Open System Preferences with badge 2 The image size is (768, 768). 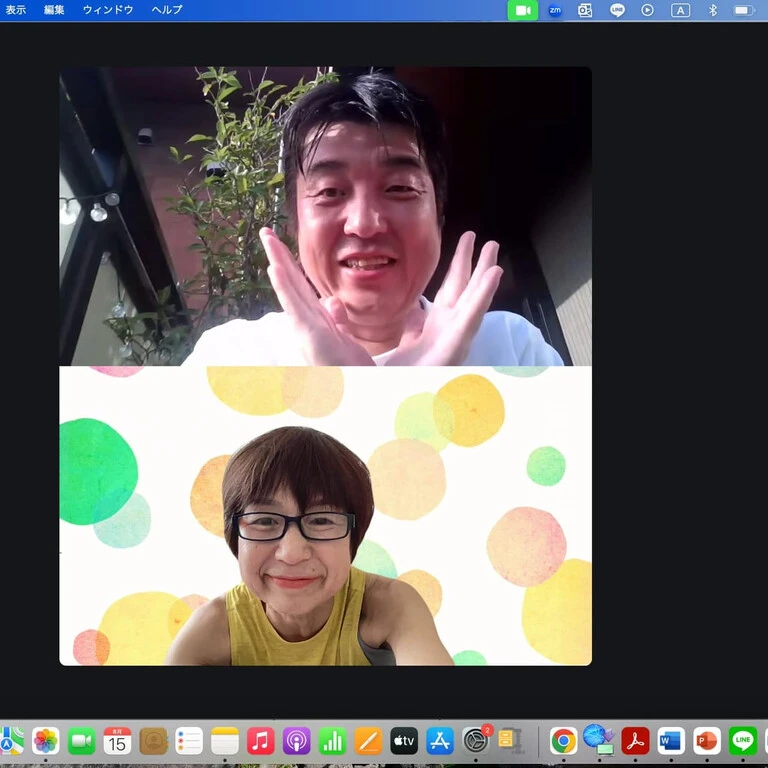pos(476,741)
